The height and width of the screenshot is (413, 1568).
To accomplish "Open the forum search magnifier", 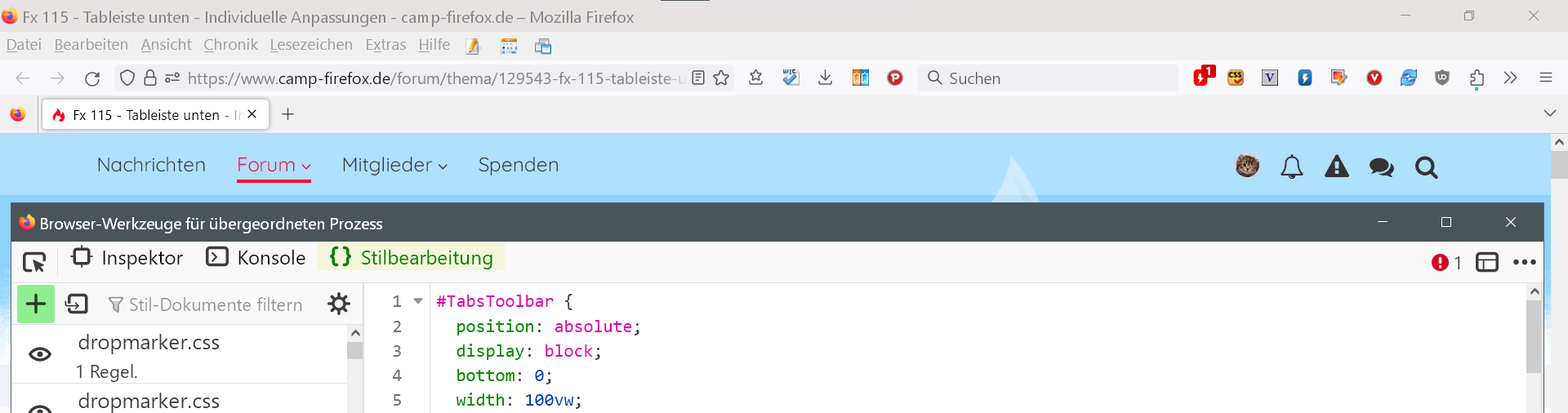I will [1427, 167].
